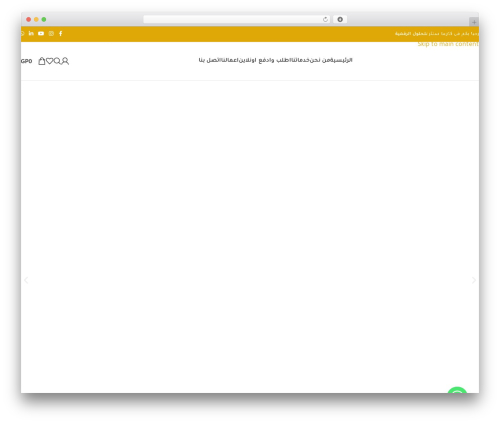This screenshot has width=500, height=423.
Task: Open the shopping bag cart icon
Action: pyautogui.click(x=41, y=61)
